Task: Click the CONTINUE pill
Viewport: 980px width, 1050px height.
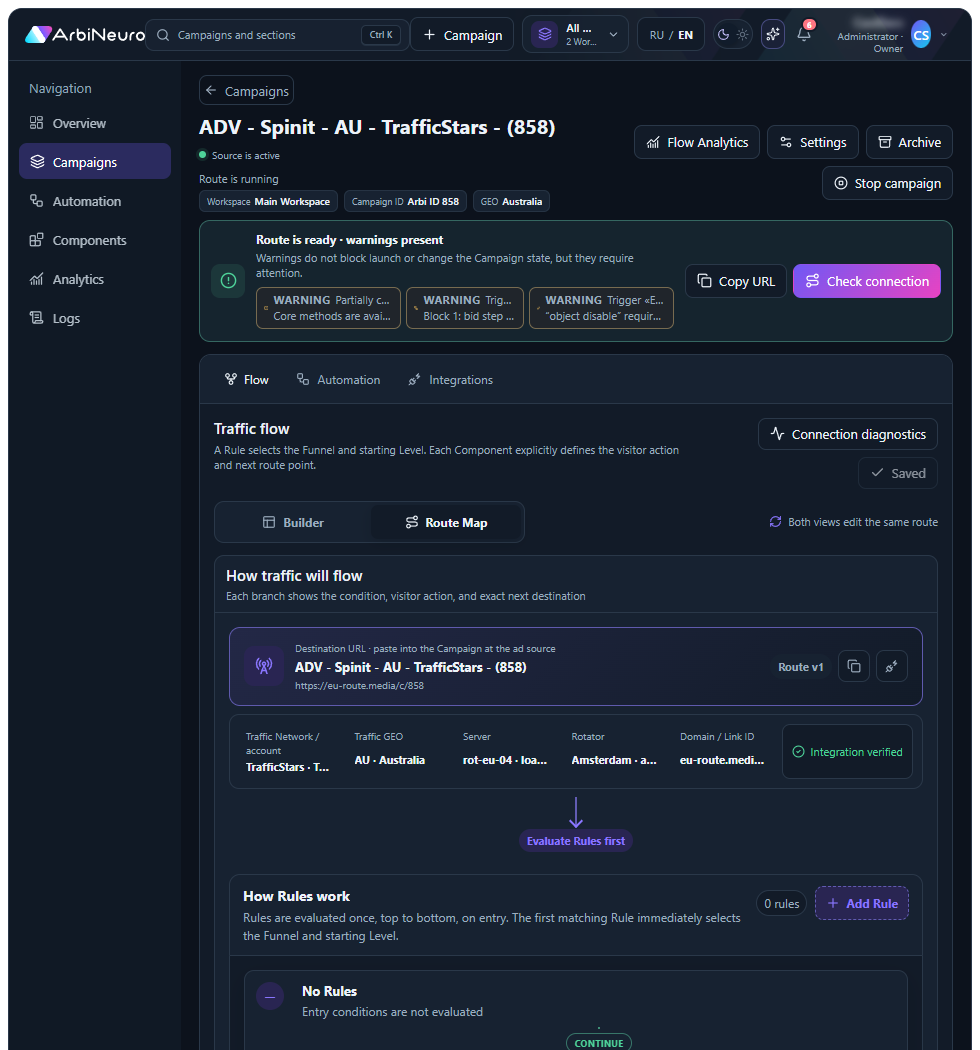Action: (599, 1043)
